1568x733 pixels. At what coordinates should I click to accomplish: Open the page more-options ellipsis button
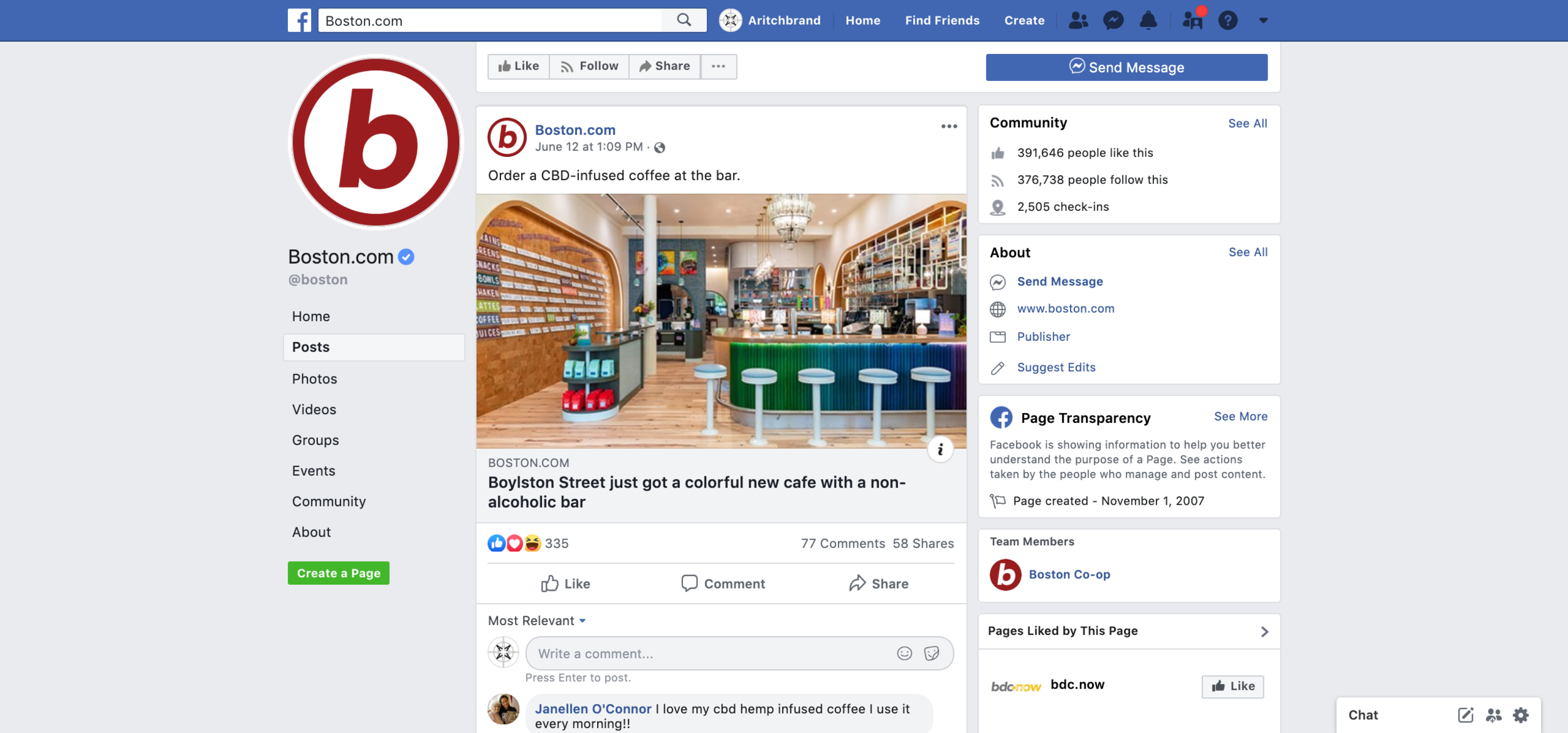tap(719, 66)
